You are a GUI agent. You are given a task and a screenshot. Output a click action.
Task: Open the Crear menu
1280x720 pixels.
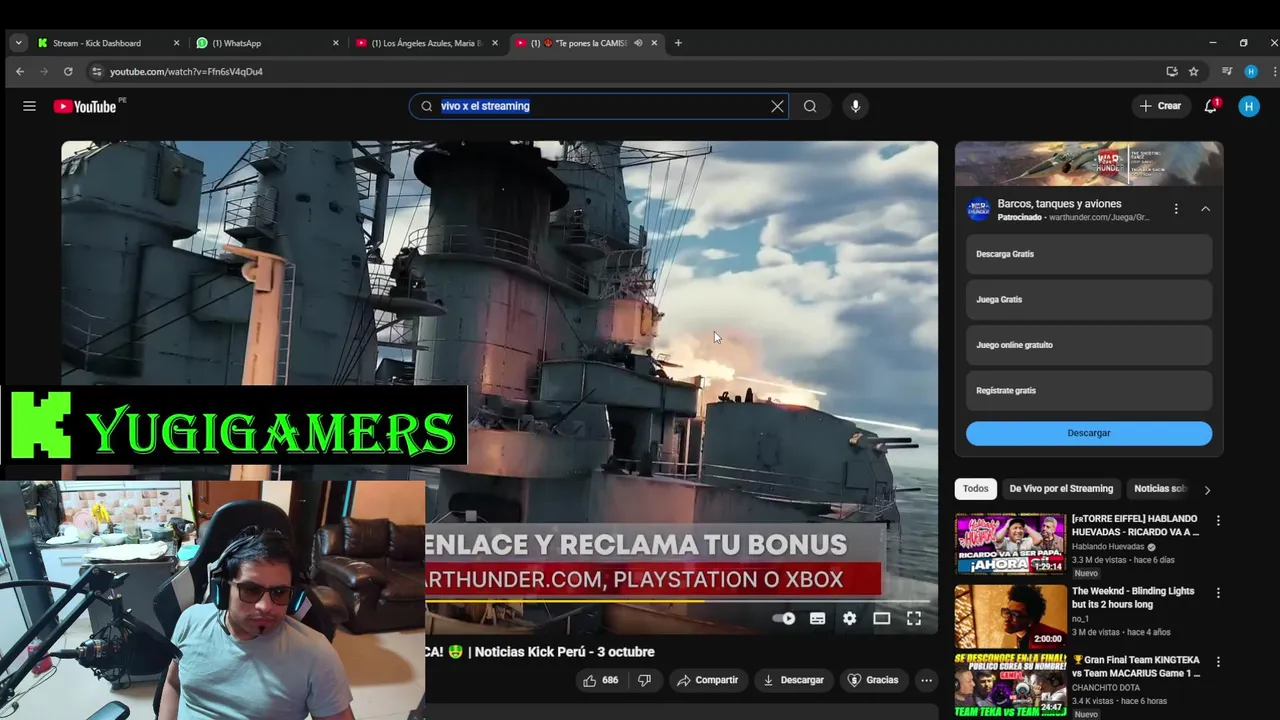[x=1160, y=106]
